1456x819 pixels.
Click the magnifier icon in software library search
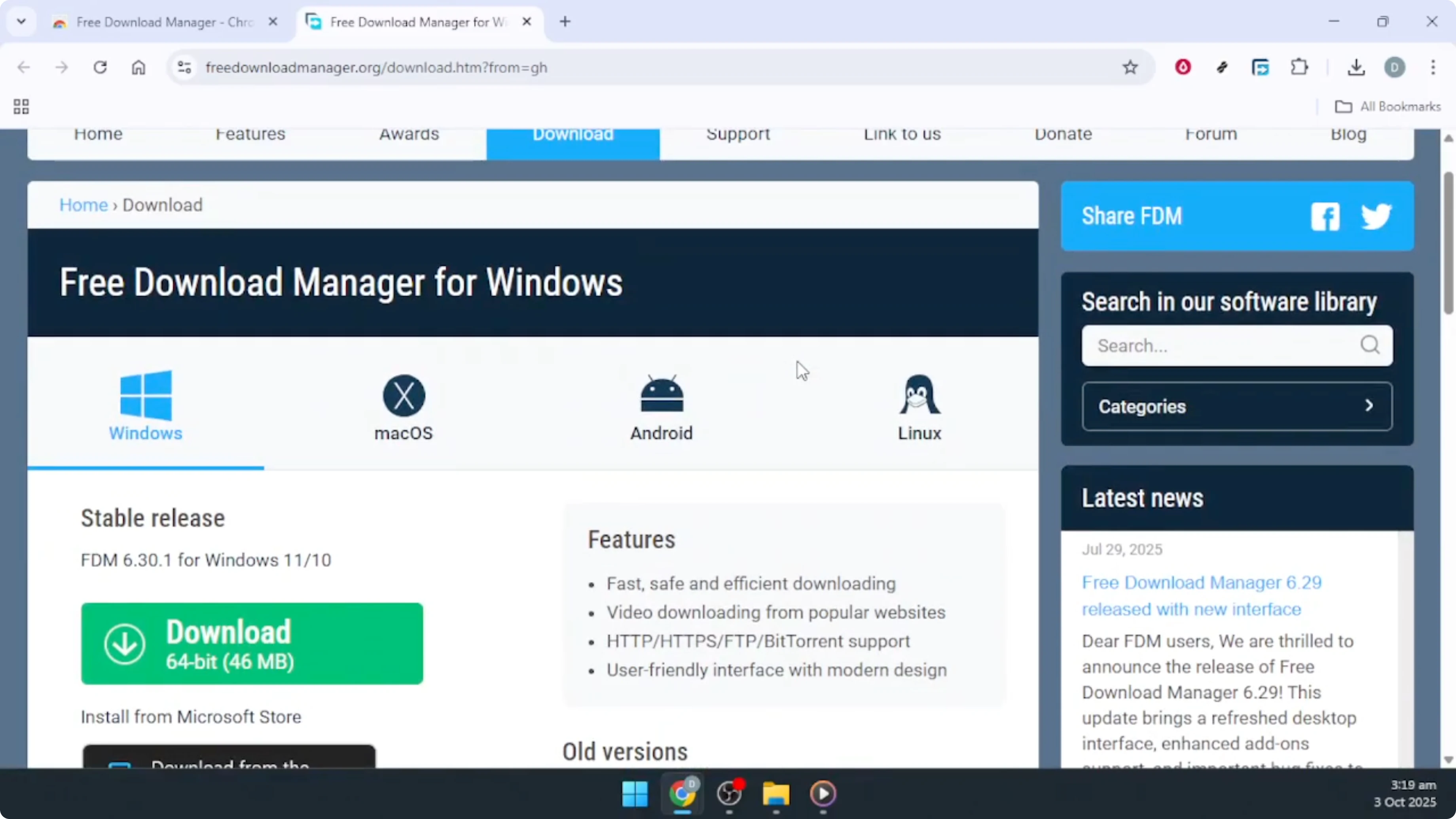(1369, 345)
